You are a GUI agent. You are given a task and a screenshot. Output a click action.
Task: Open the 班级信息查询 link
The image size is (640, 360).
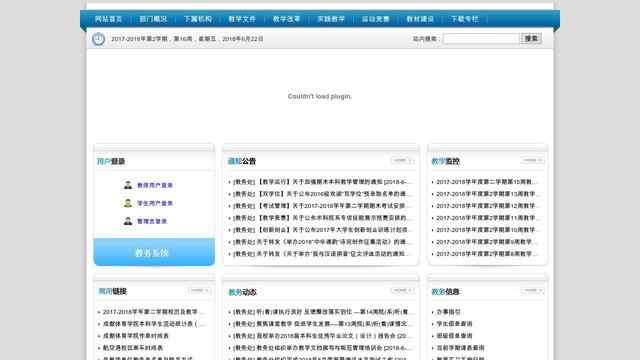[454, 336]
